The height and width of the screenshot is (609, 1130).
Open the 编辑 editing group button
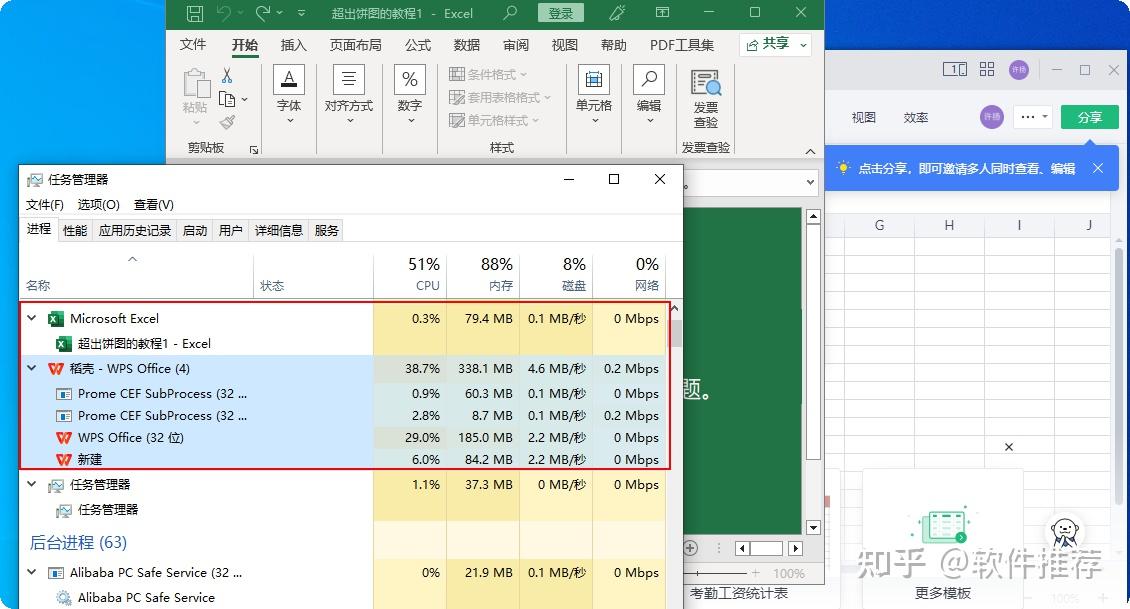click(x=649, y=94)
